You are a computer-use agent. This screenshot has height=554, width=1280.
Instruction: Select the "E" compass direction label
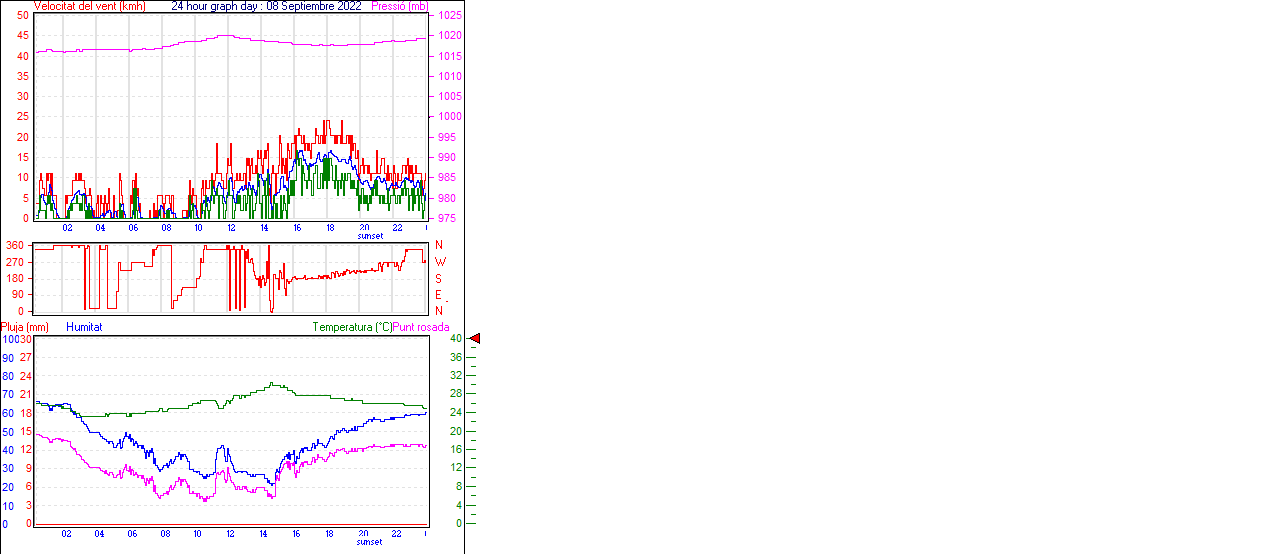click(439, 295)
